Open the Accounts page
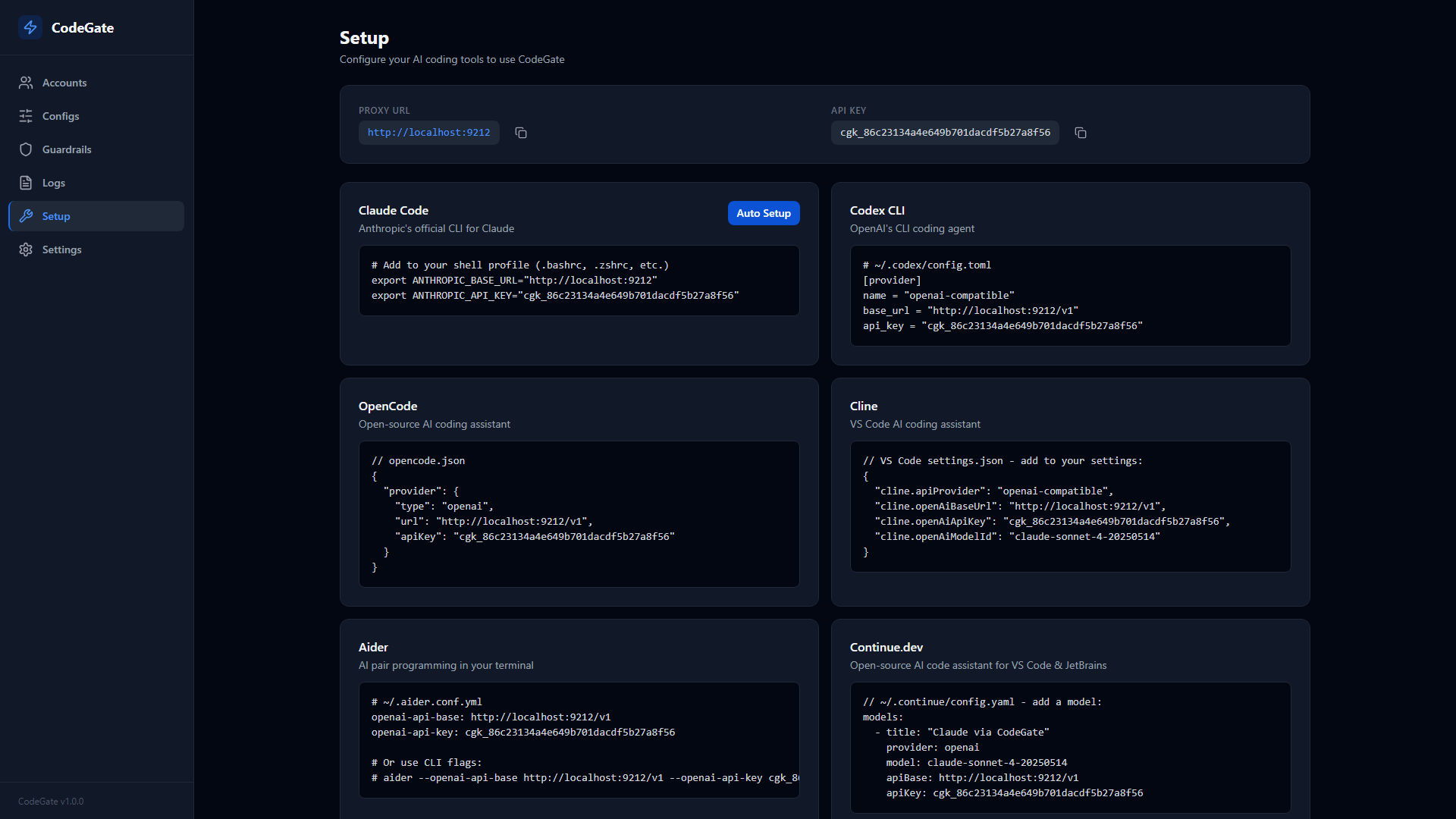Image resolution: width=1456 pixels, height=819 pixels. (x=64, y=83)
